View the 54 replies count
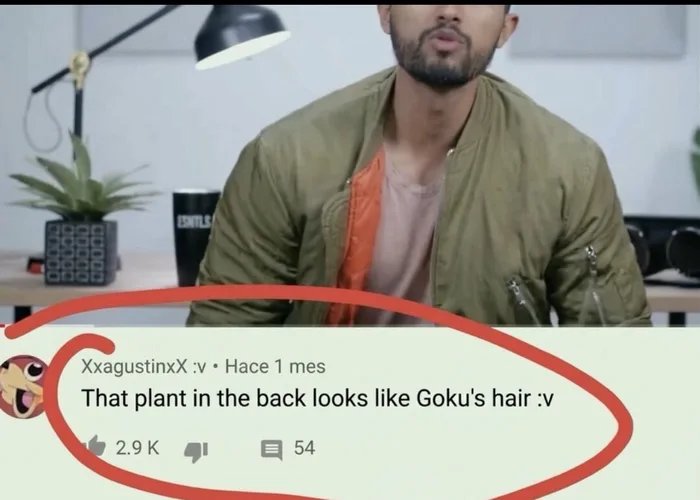 coord(304,448)
